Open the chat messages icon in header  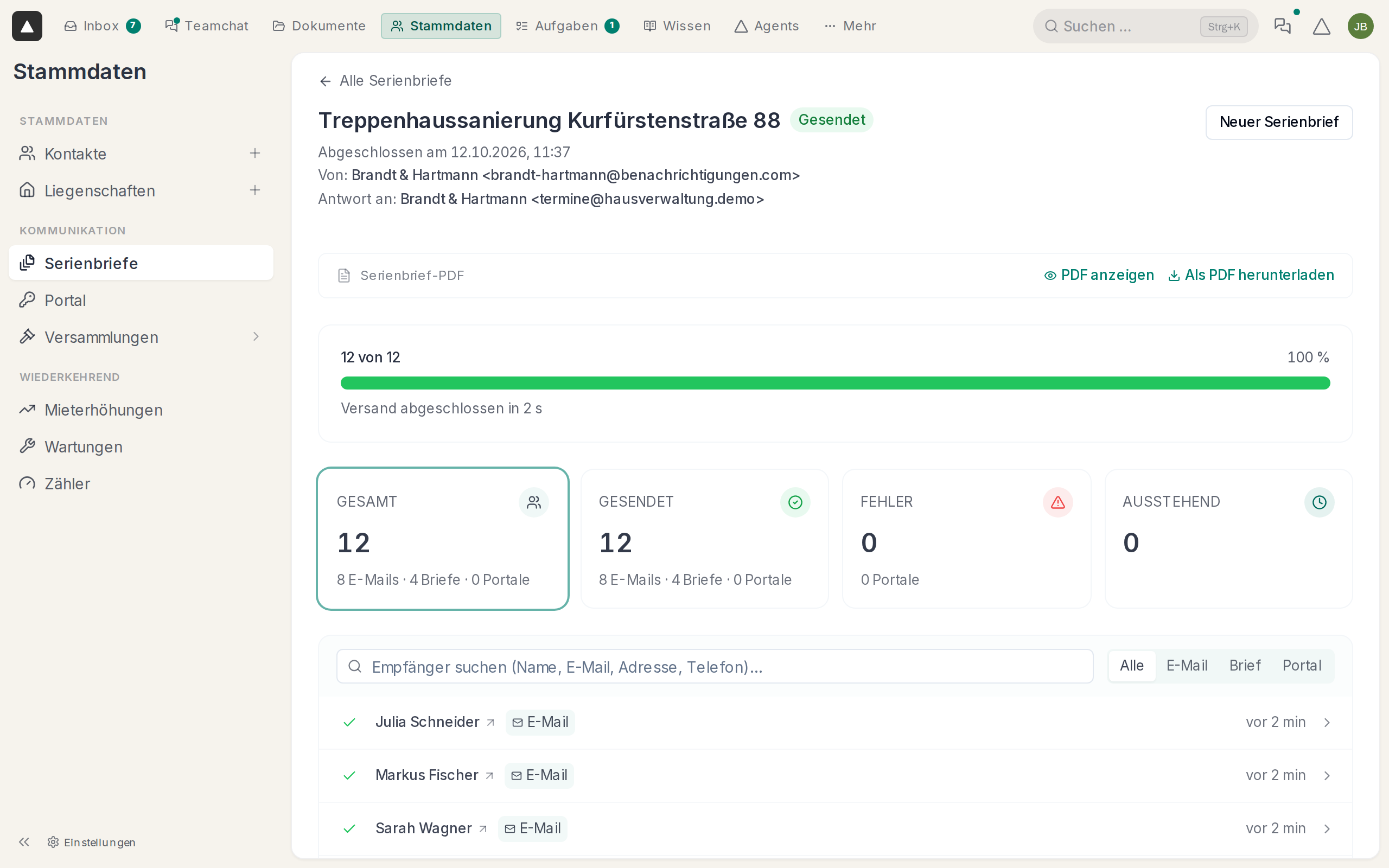(1282, 26)
